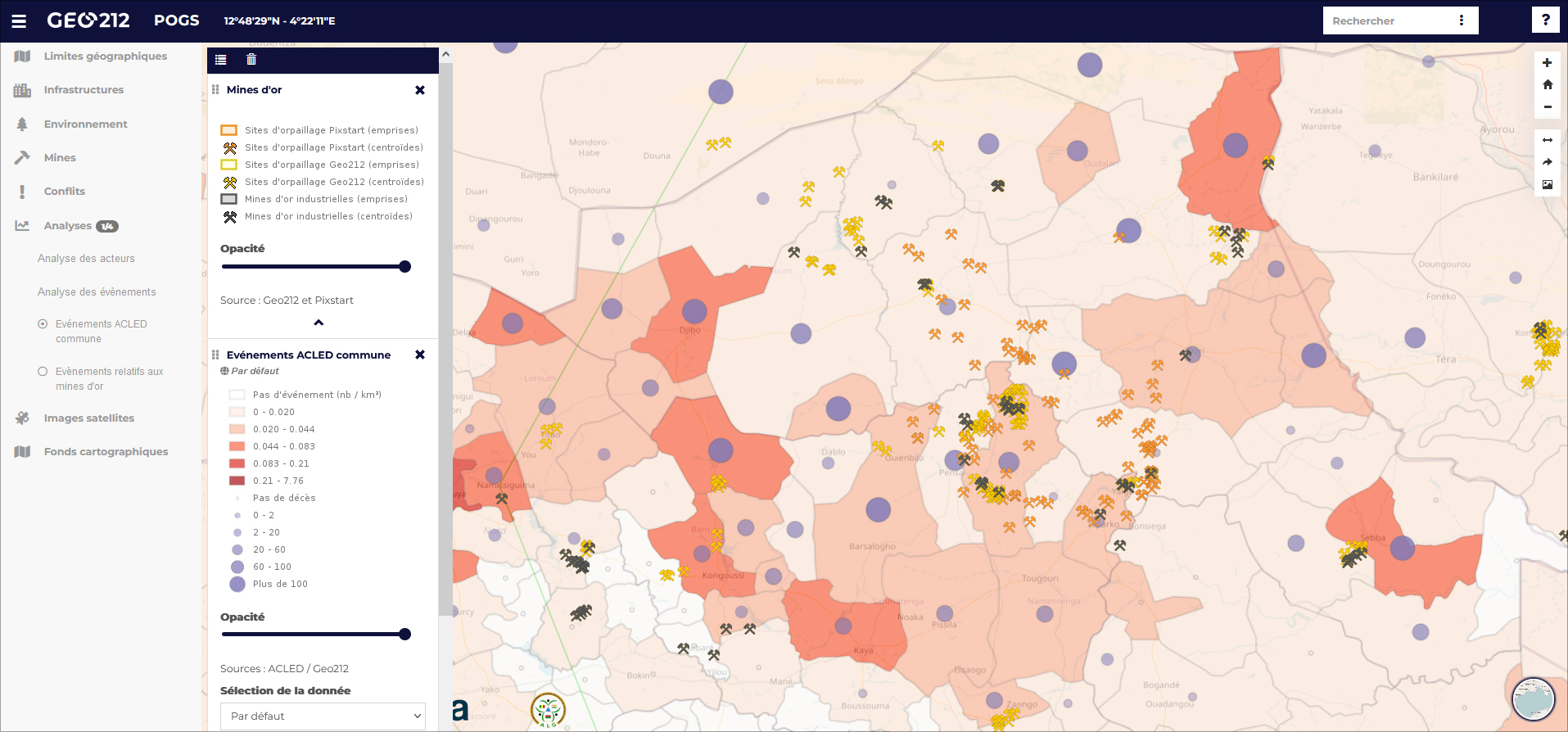Zoom out of the map with minus
Viewport: 1568px width, 732px height.
point(1547,106)
